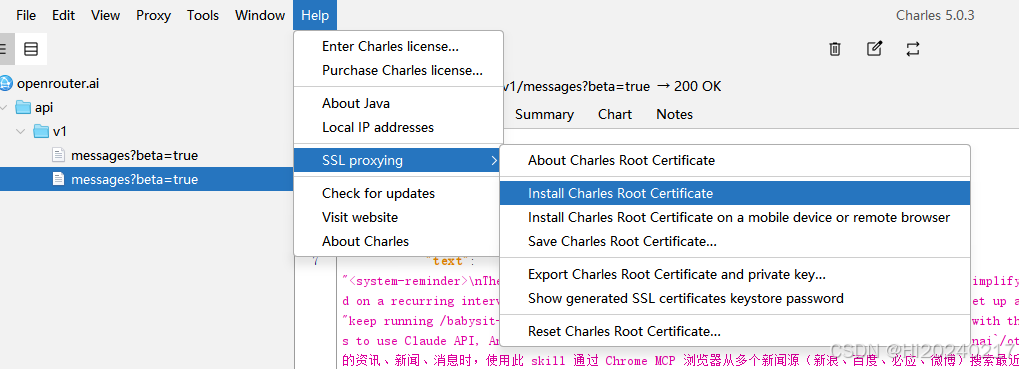
Task: Choose Reset Charles Root Certificate...
Action: point(735,331)
